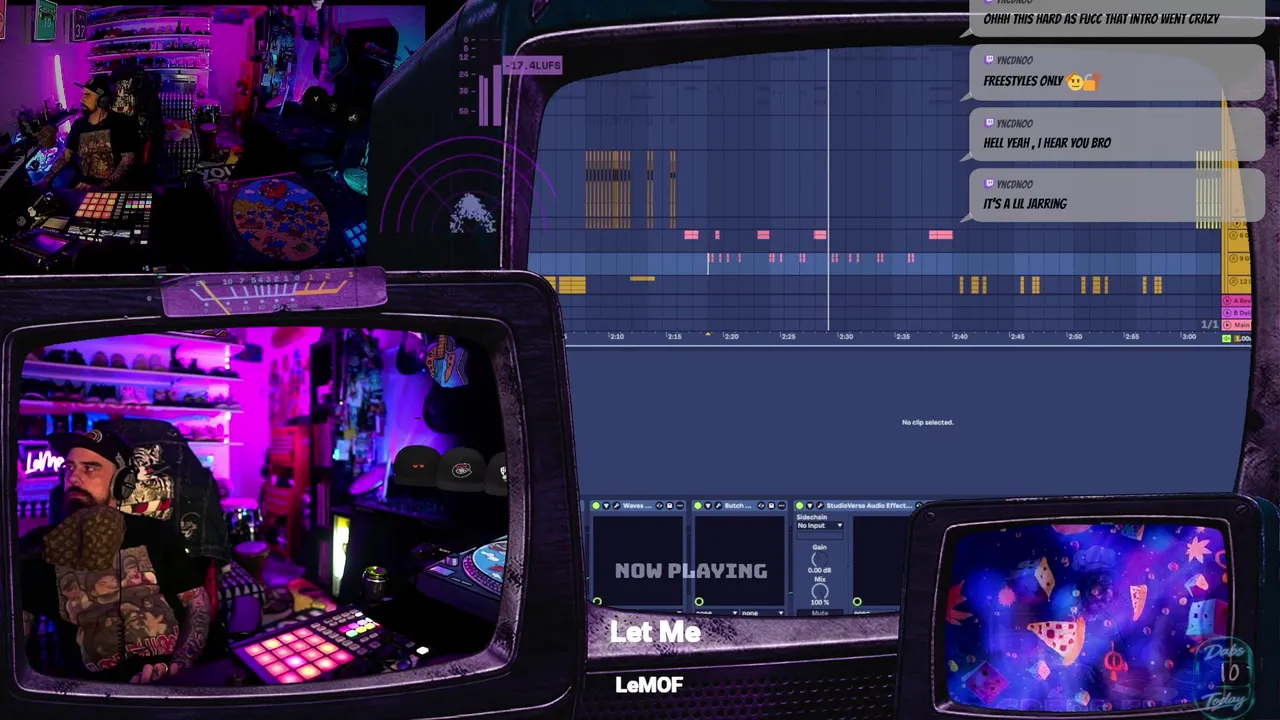This screenshot has height=720, width=1280.
Task: Select short yellow clip near 2:12
Action: 642,278
